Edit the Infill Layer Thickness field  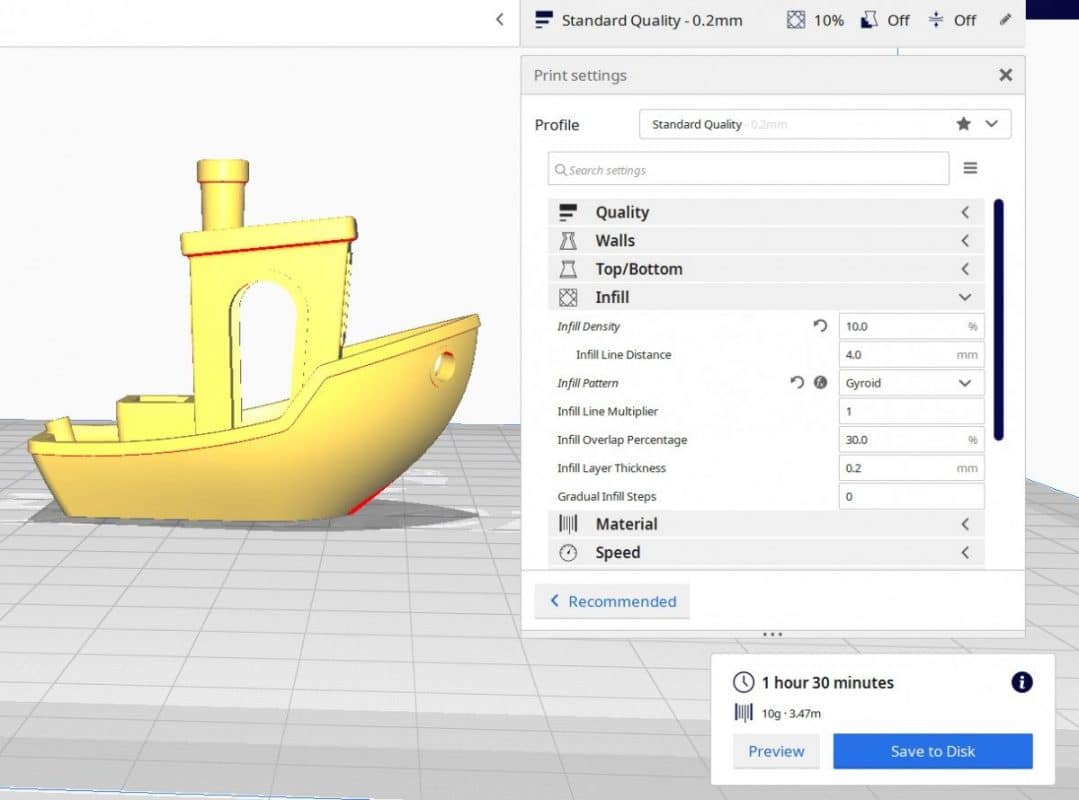pos(911,468)
